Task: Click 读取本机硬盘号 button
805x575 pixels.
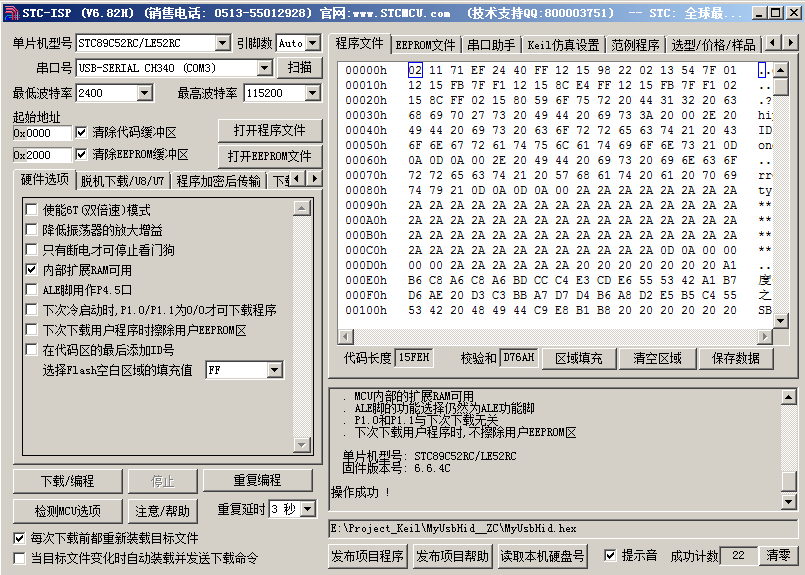Action: 542,556
